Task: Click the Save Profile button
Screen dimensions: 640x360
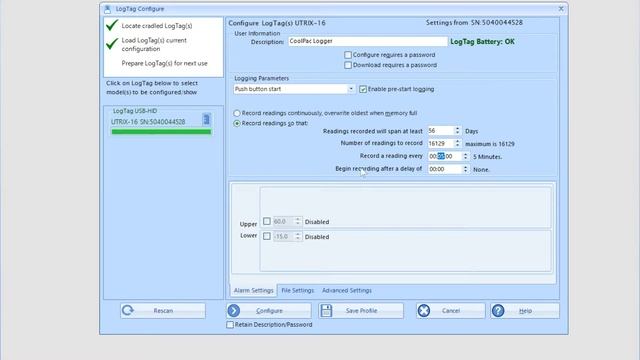Action: click(x=361, y=311)
